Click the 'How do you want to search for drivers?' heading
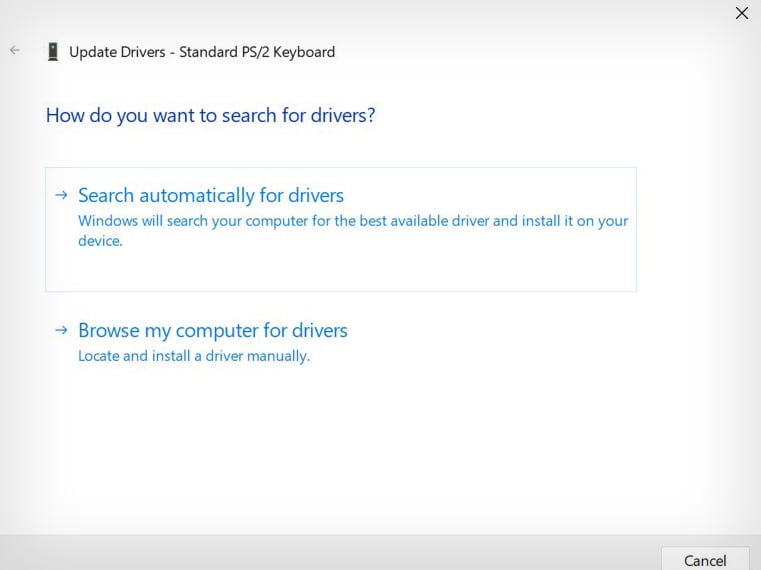 coord(211,116)
